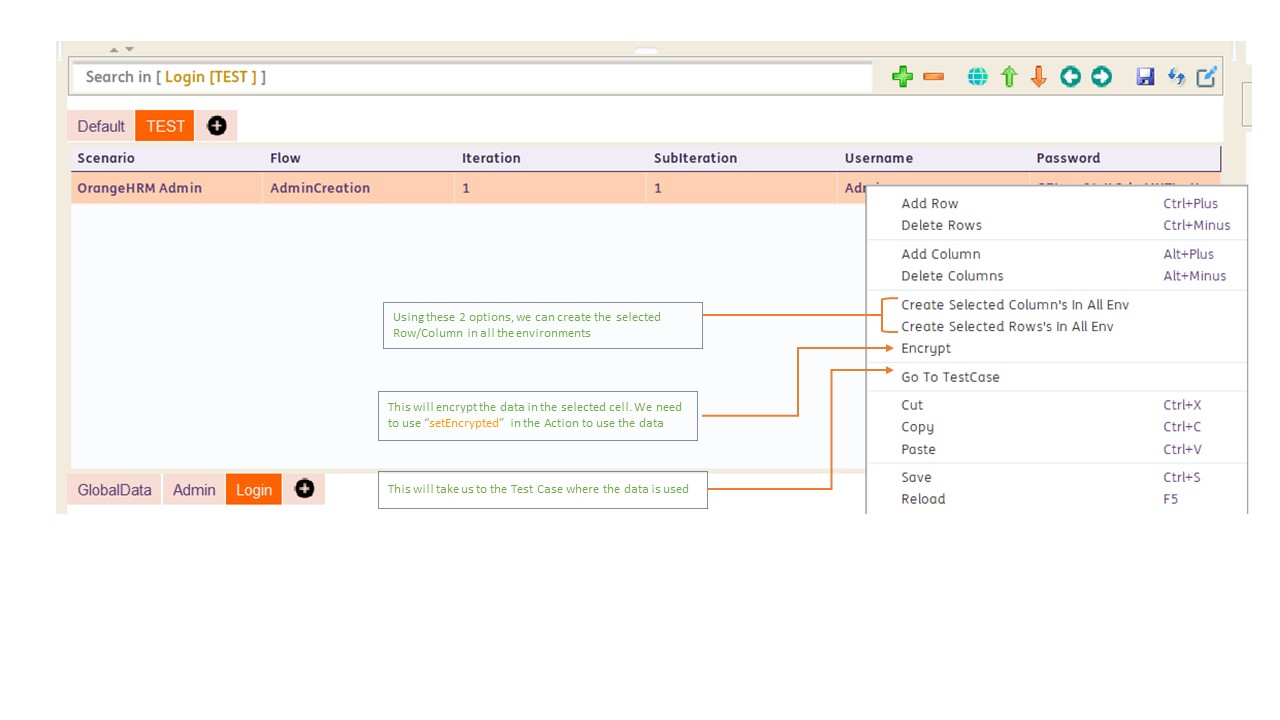Screen dimensions: 1280x720
Task: Save data with floppy disk icon
Action: [x=1146, y=77]
